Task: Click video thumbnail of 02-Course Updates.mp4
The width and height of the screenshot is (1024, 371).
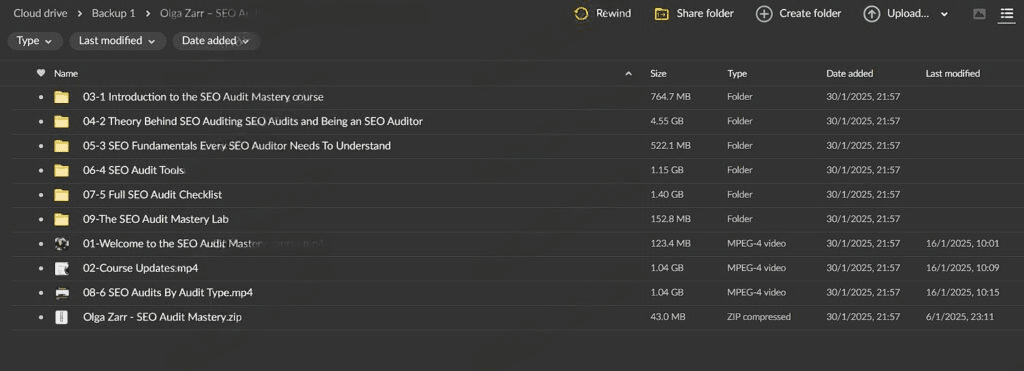Action: pos(61,268)
